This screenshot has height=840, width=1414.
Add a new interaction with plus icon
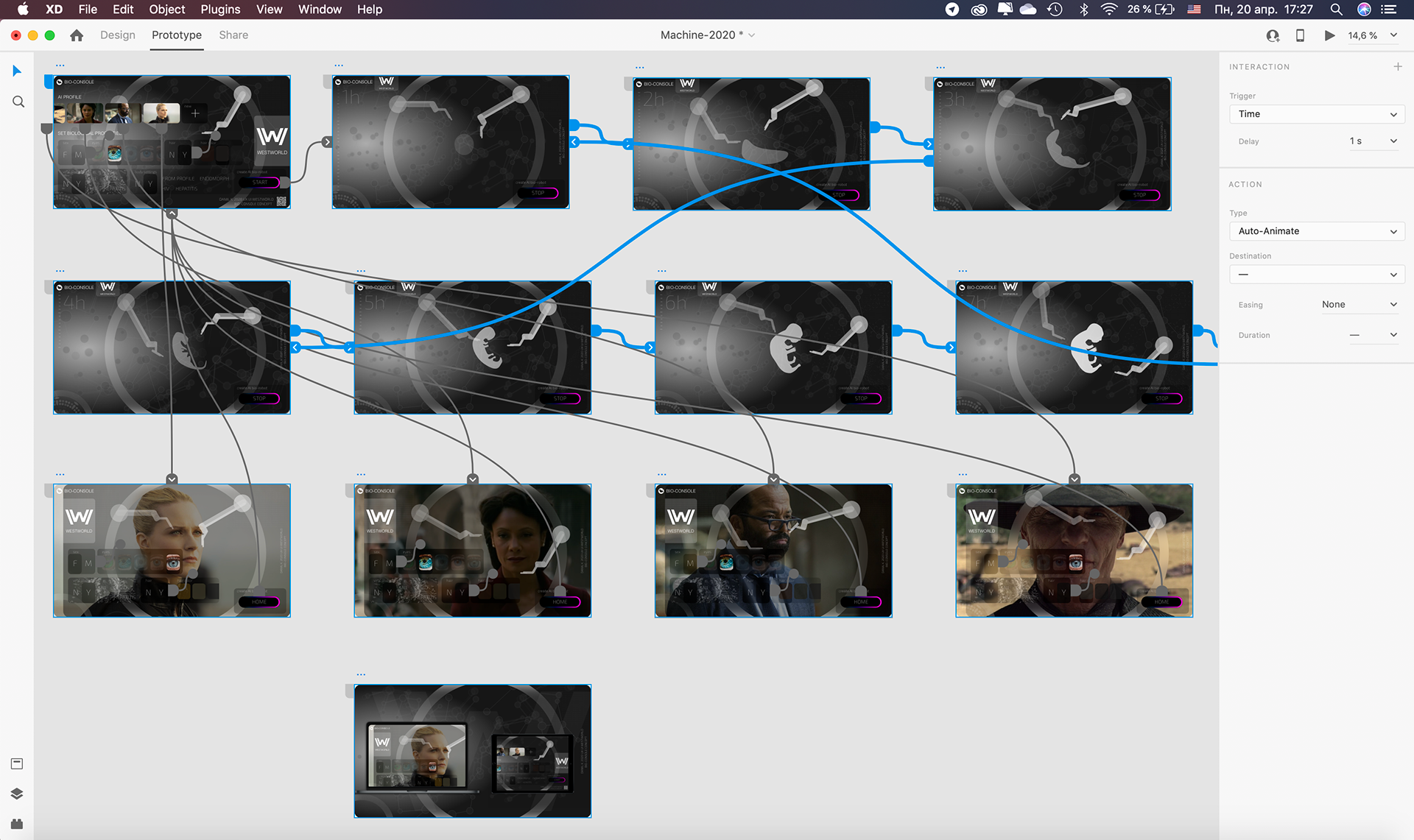pos(1398,66)
